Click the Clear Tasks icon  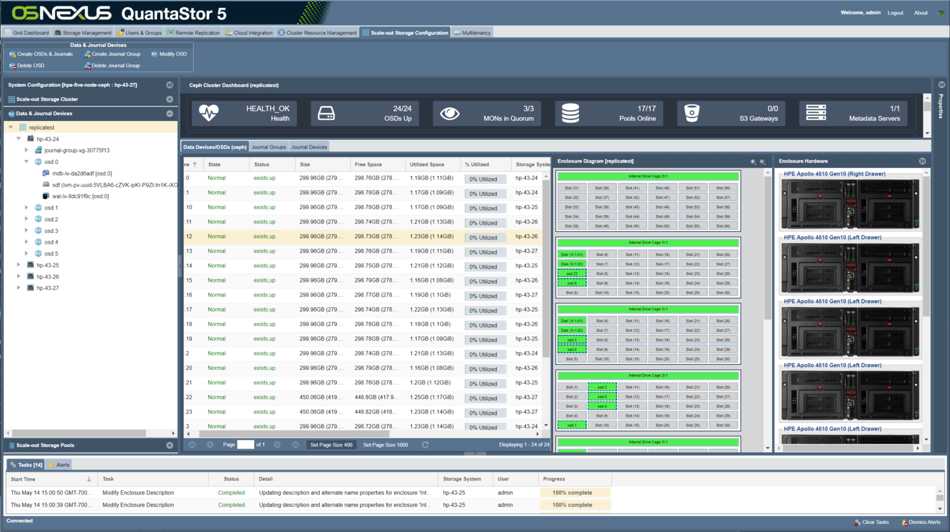(857, 522)
